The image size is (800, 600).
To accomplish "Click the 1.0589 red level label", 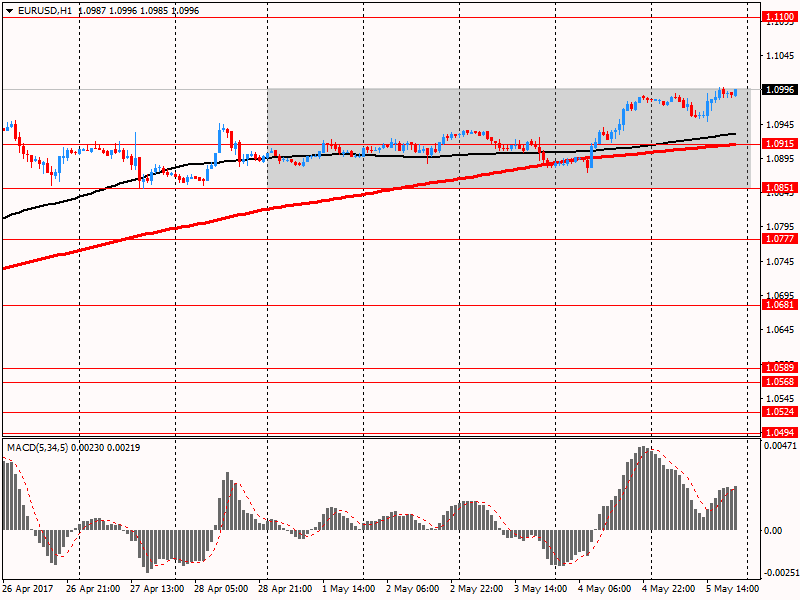I will 779,368.
